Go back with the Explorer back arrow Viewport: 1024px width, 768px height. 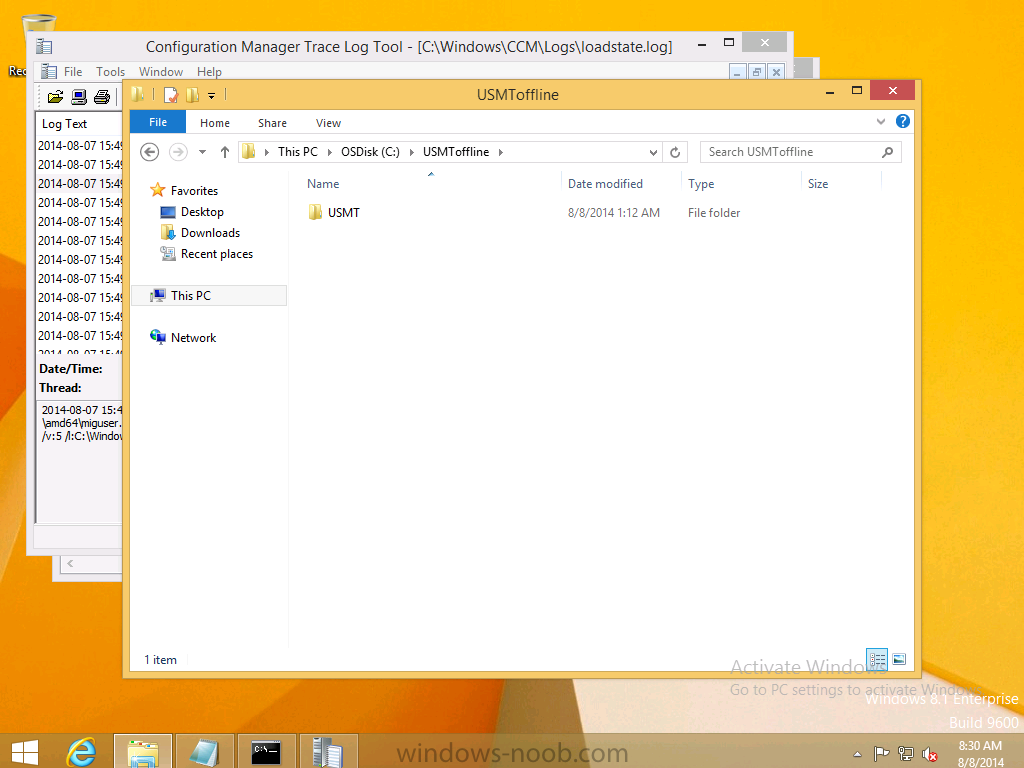[x=150, y=152]
